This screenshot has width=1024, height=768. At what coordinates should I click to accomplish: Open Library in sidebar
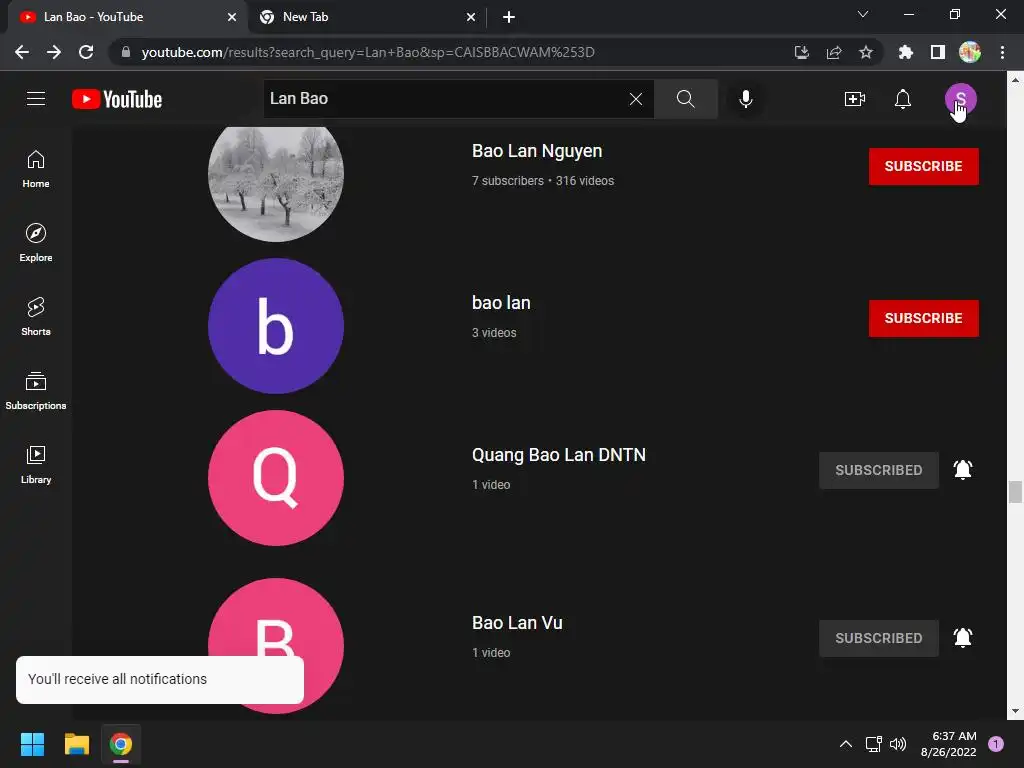[36, 464]
